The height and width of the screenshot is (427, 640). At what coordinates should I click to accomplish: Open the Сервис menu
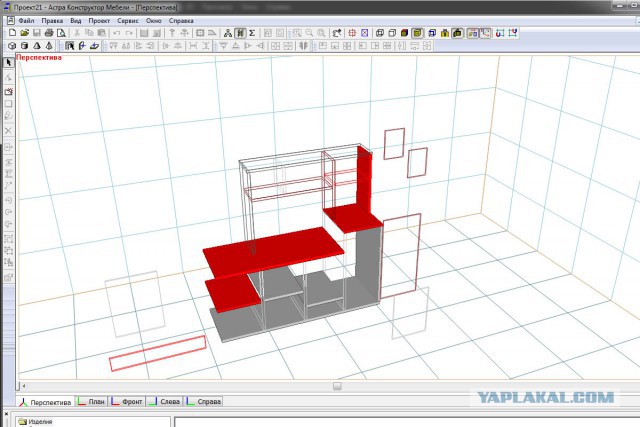(x=128, y=20)
